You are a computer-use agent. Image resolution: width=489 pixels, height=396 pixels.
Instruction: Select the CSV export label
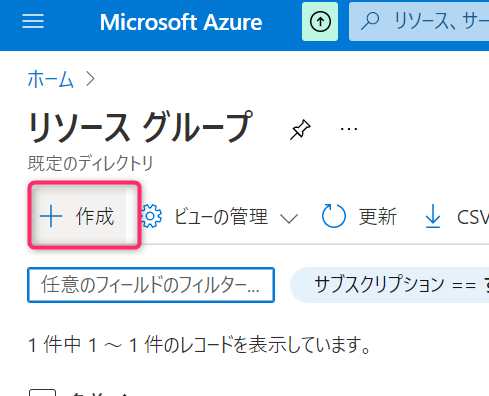coord(473,217)
